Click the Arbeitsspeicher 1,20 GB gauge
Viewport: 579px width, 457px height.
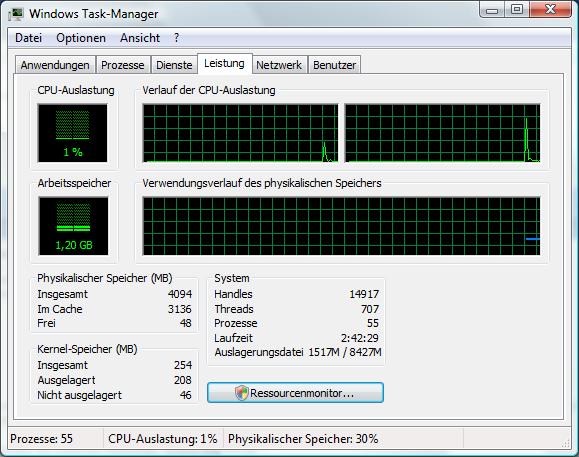point(73,226)
